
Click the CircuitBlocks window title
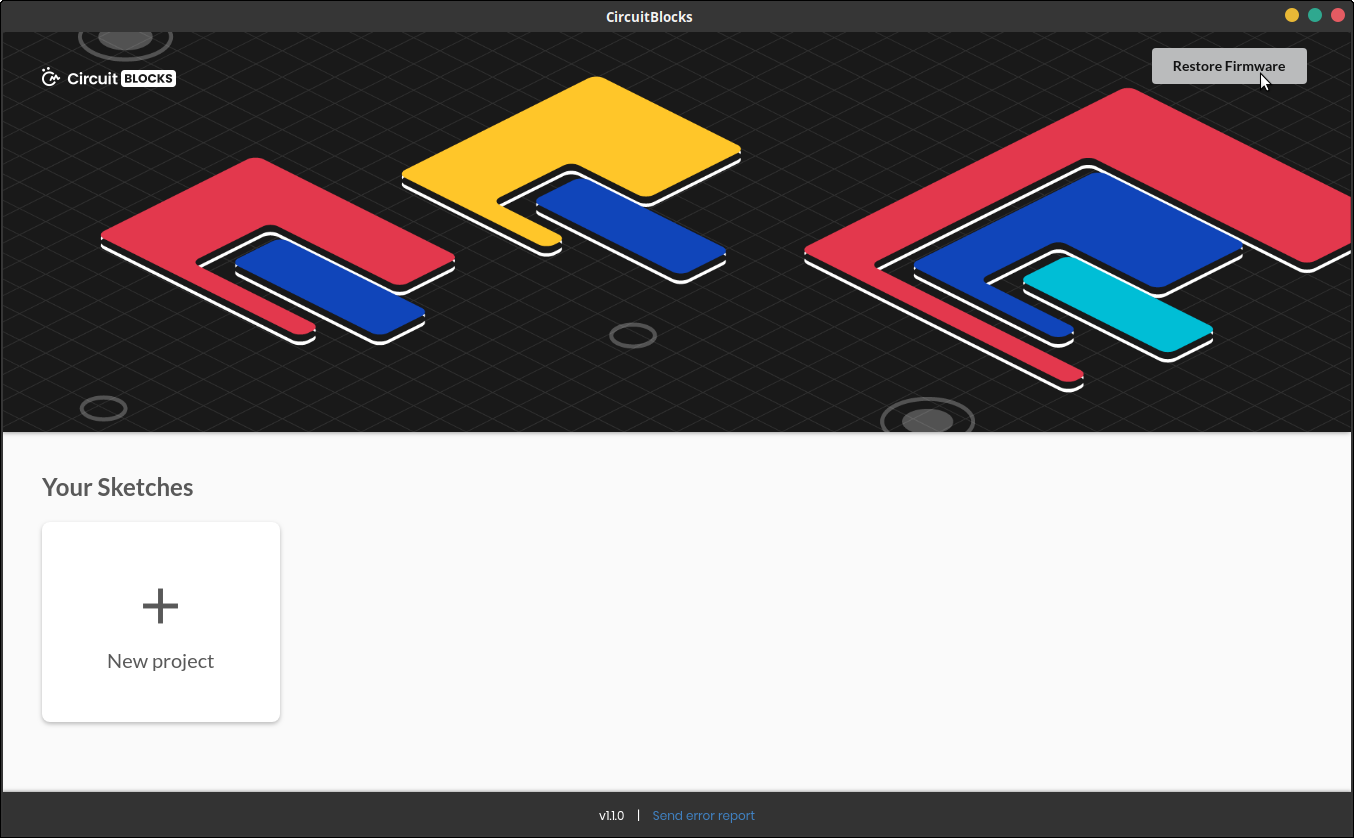(x=649, y=16)
